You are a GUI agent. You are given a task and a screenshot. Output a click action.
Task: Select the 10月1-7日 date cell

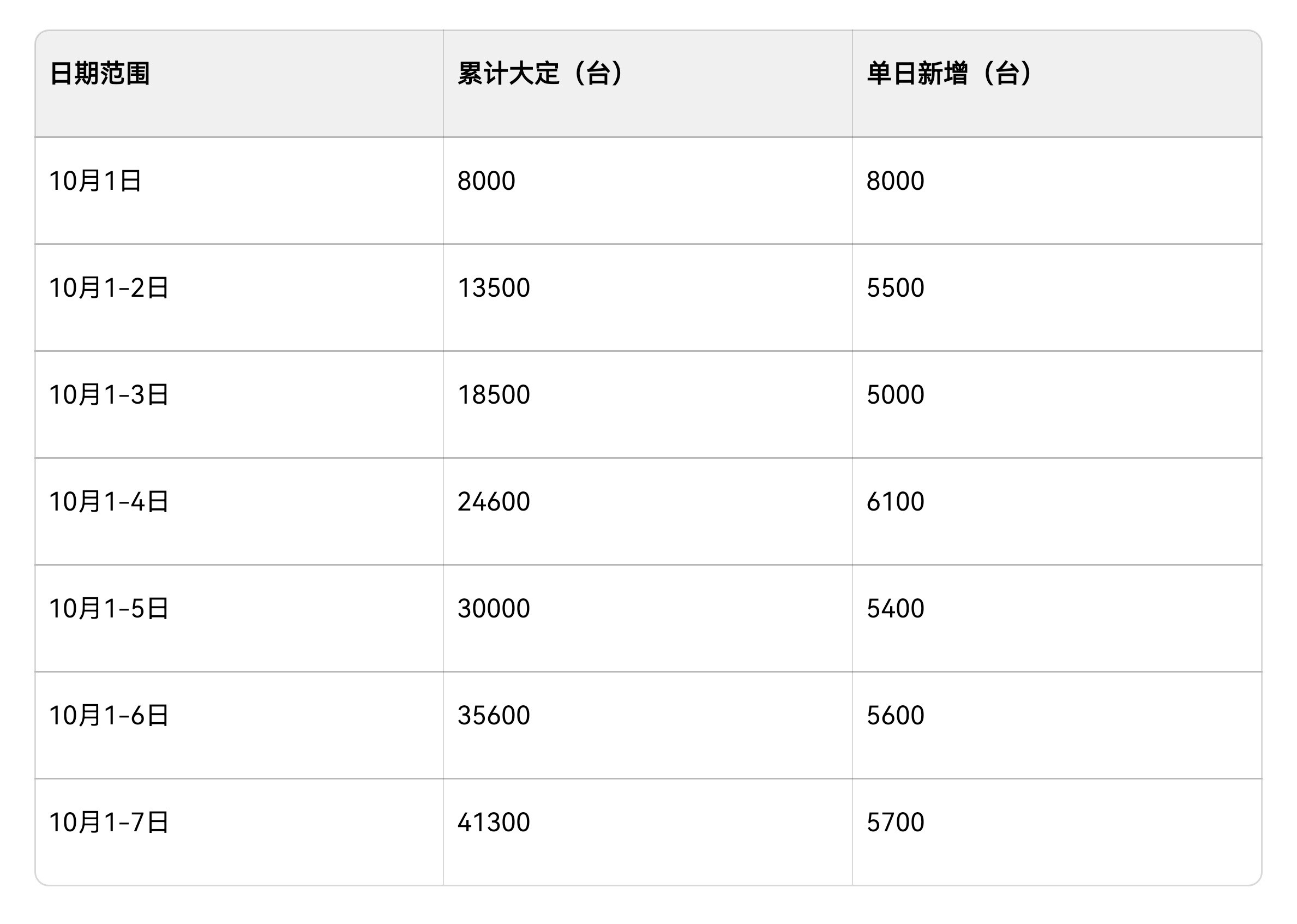click(x=109, y=823)
